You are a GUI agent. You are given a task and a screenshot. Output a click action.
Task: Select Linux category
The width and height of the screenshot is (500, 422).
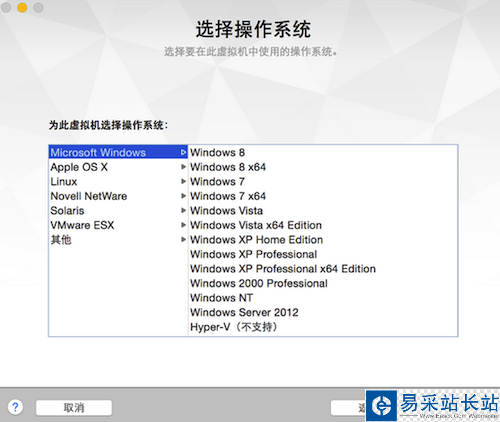click(x=118, y=182)
